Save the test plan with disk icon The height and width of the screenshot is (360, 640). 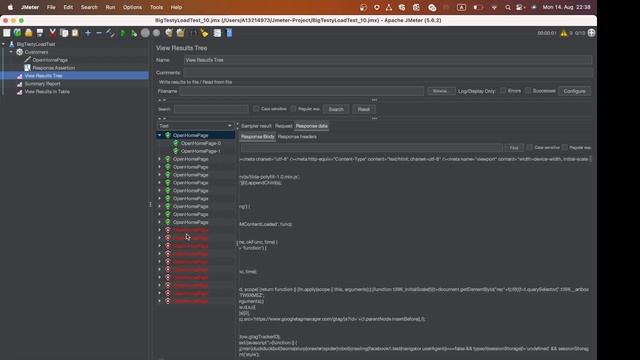(40, 33)
